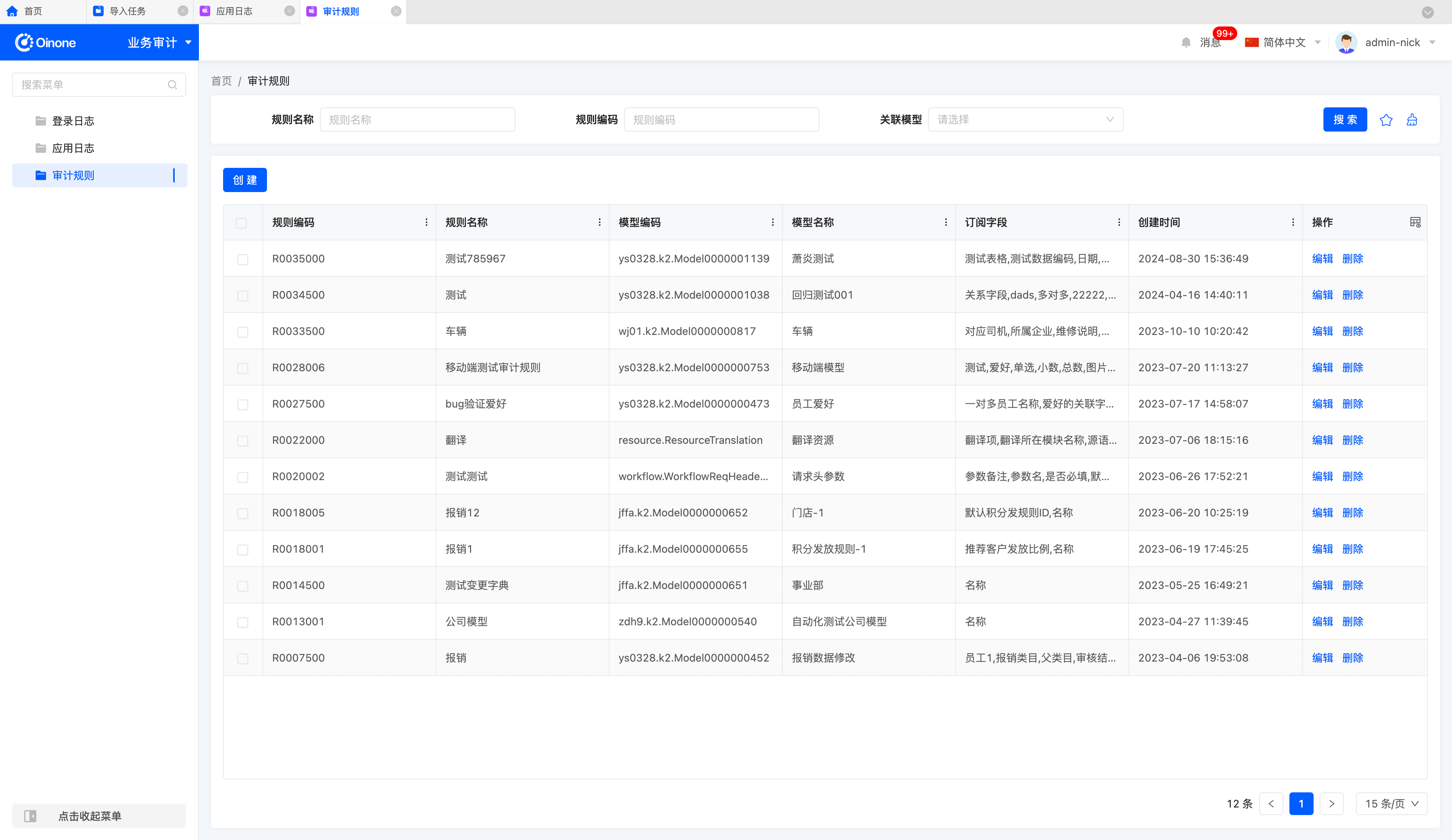Check the row R0018005
The height and width of the screenshot is (840, 1452).
(x=243, y=513)
